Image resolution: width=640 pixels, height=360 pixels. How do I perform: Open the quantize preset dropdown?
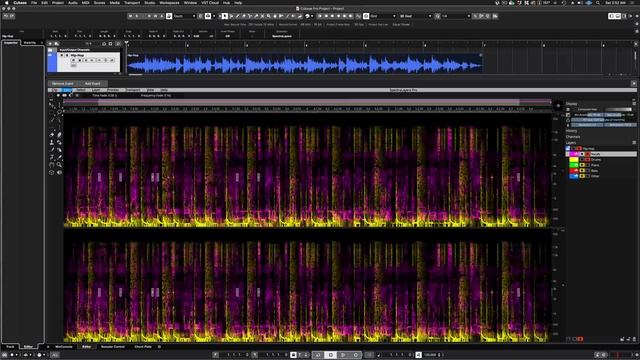[456, 16]
